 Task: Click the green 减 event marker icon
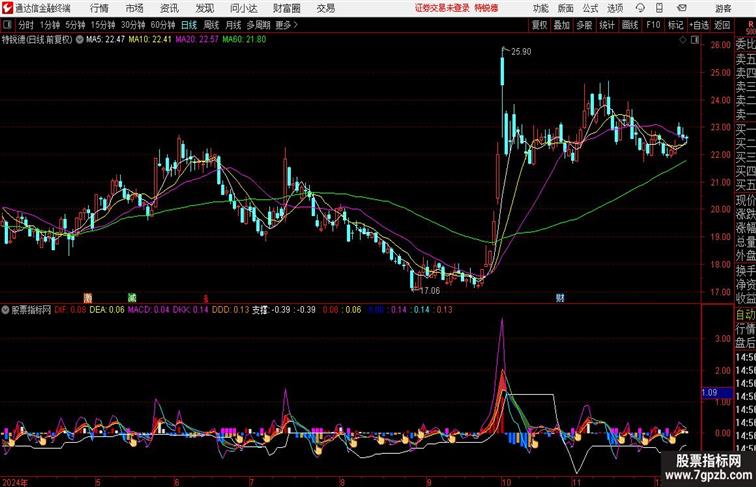pyautogui.click(x=132, y=298)
